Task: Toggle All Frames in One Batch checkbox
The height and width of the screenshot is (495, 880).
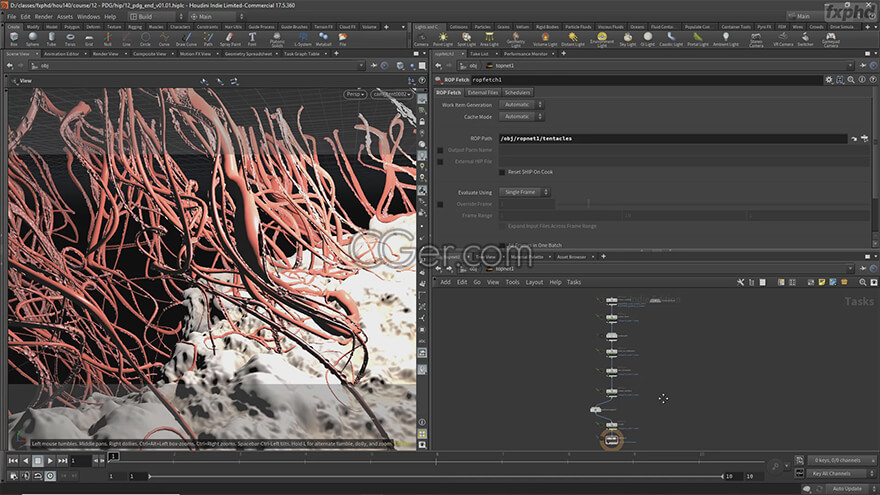Action: [x=502, y=245]
